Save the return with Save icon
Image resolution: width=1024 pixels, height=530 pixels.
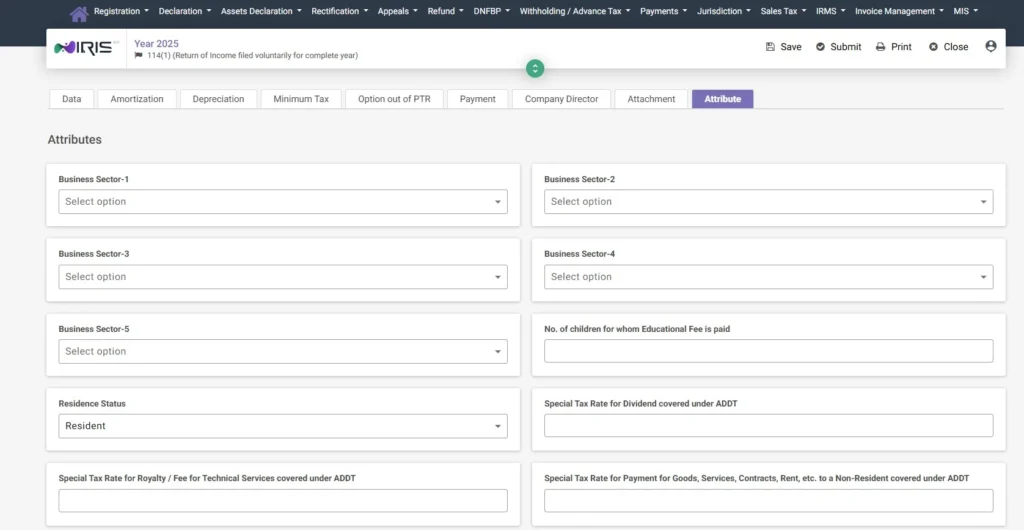[x=783, y=47]
